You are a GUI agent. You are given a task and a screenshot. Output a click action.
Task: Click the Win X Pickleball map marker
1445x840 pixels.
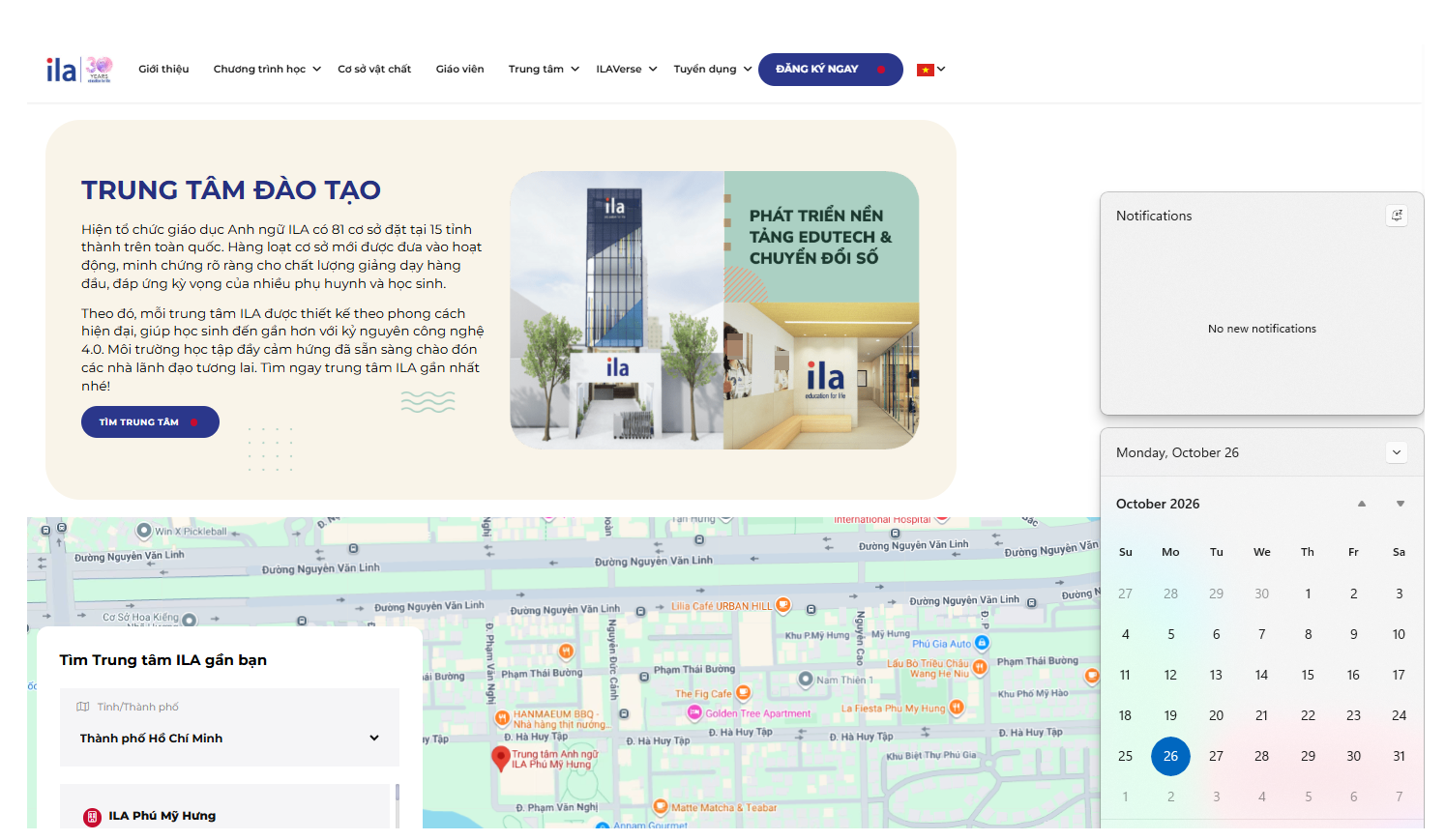144,531
